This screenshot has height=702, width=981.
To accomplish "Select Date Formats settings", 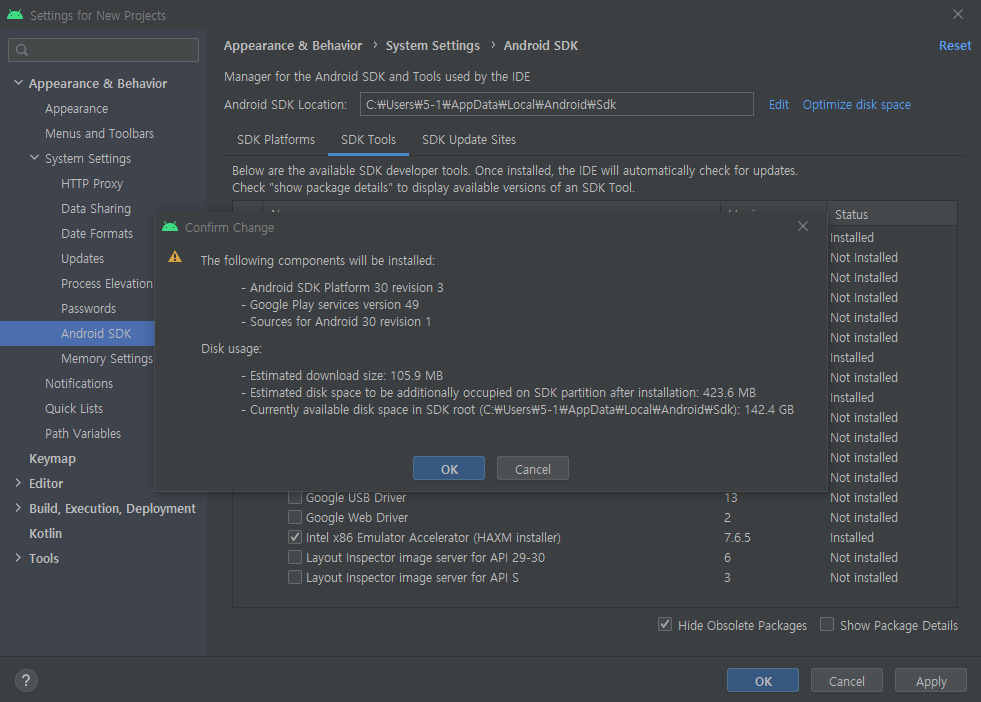I will click(97, 233).
